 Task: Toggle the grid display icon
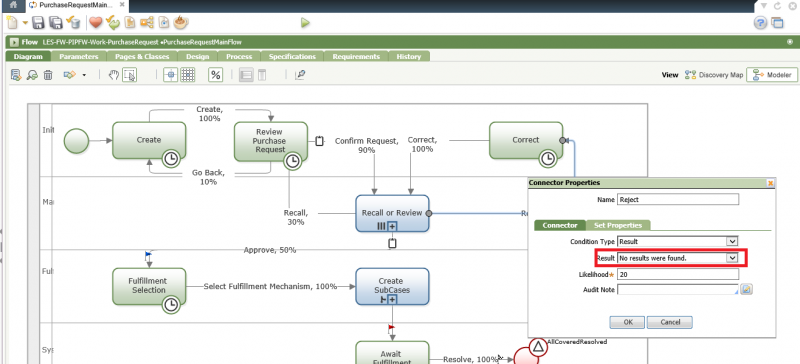[188, 75]
